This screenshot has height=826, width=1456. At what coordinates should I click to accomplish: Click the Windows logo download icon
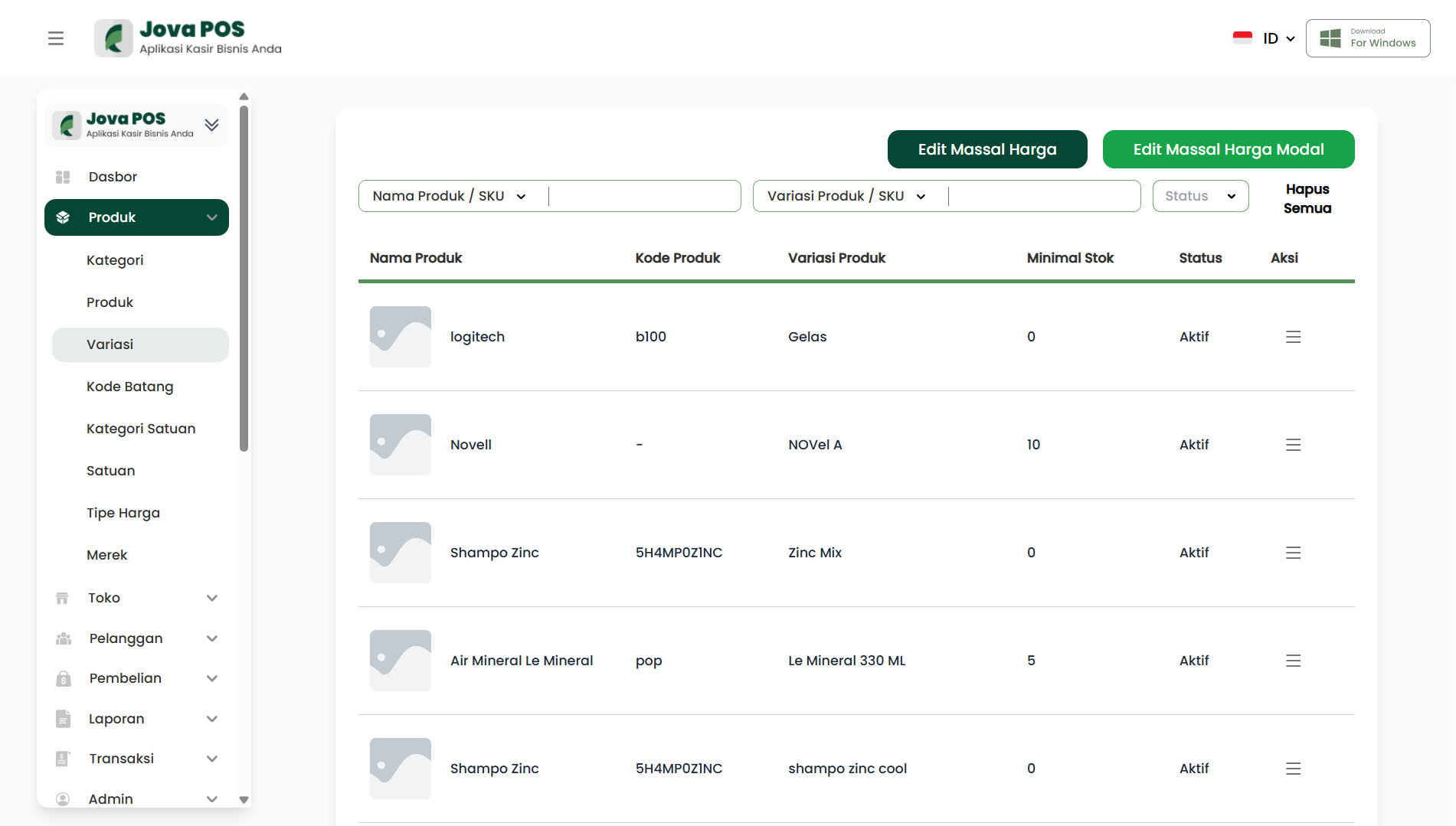[x=1330, y=38]
